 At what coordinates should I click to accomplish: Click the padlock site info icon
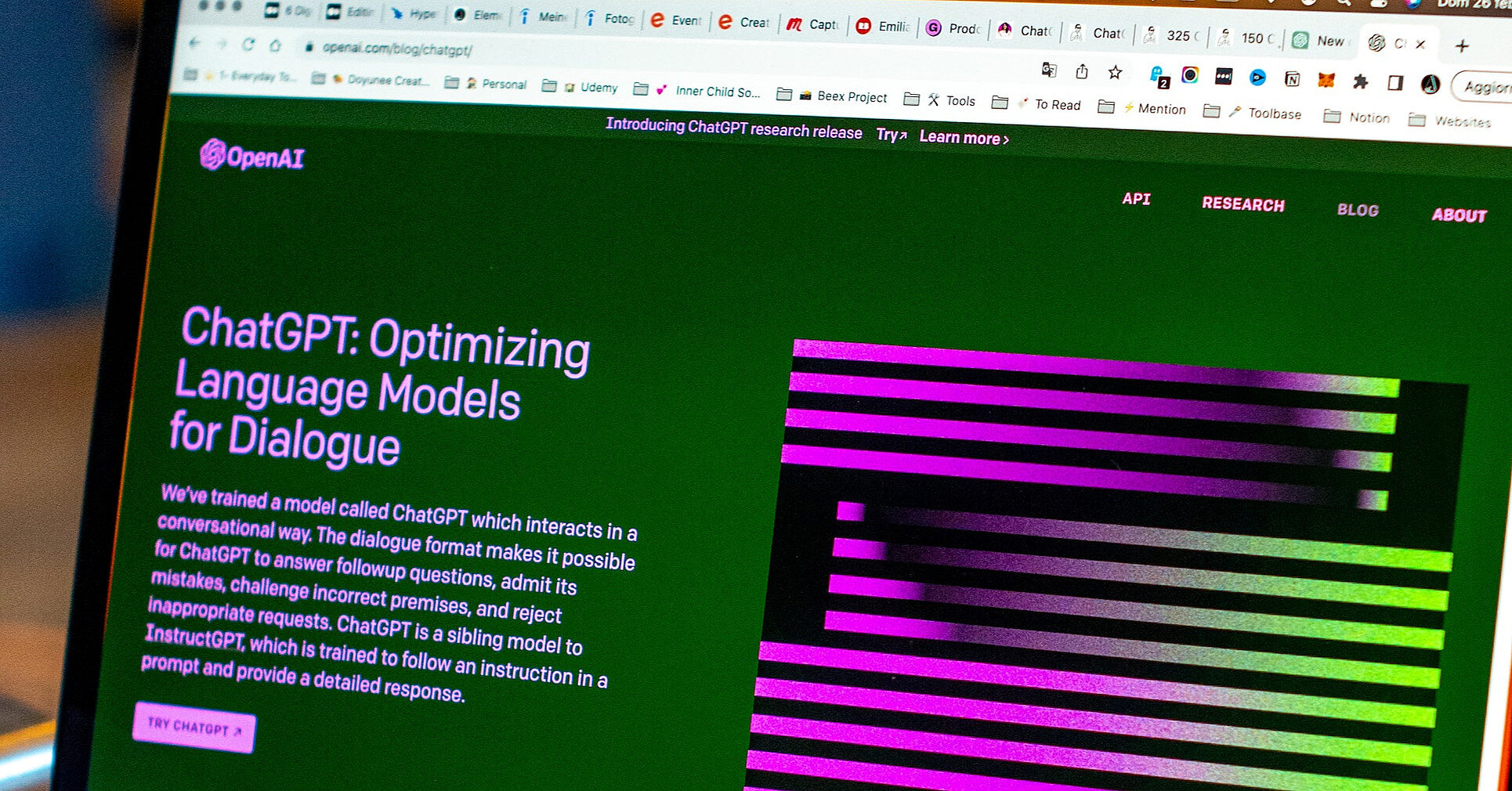[x=309, y=47]
